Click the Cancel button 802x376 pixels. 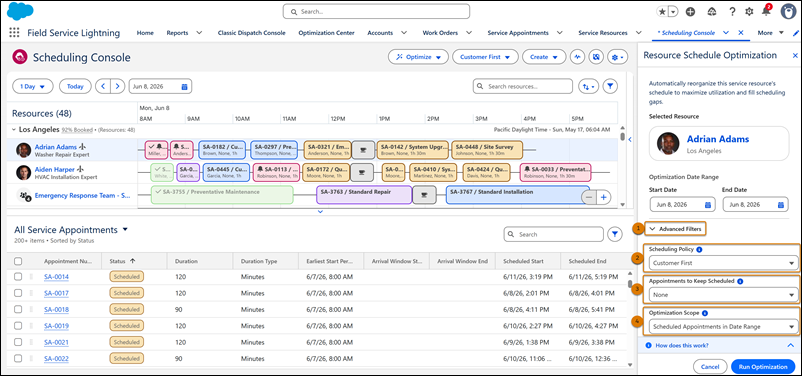pyautogui.click(x=710, y=367)
